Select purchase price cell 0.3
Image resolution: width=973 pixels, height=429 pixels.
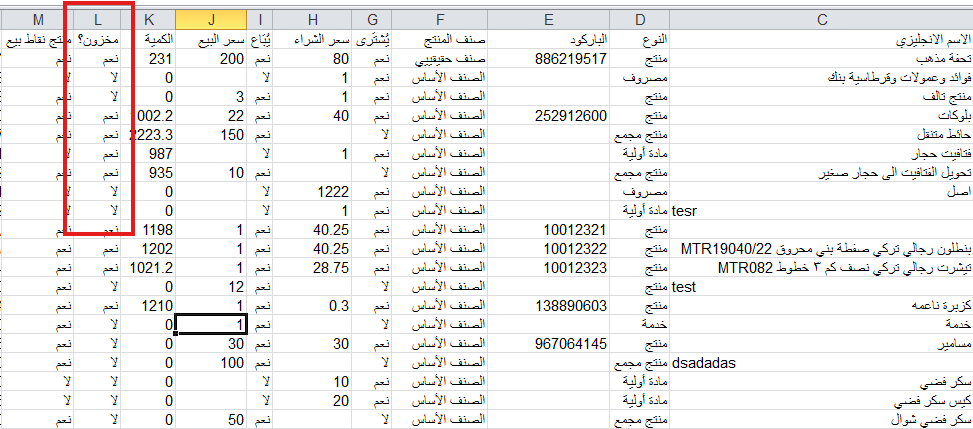(312, 305)
